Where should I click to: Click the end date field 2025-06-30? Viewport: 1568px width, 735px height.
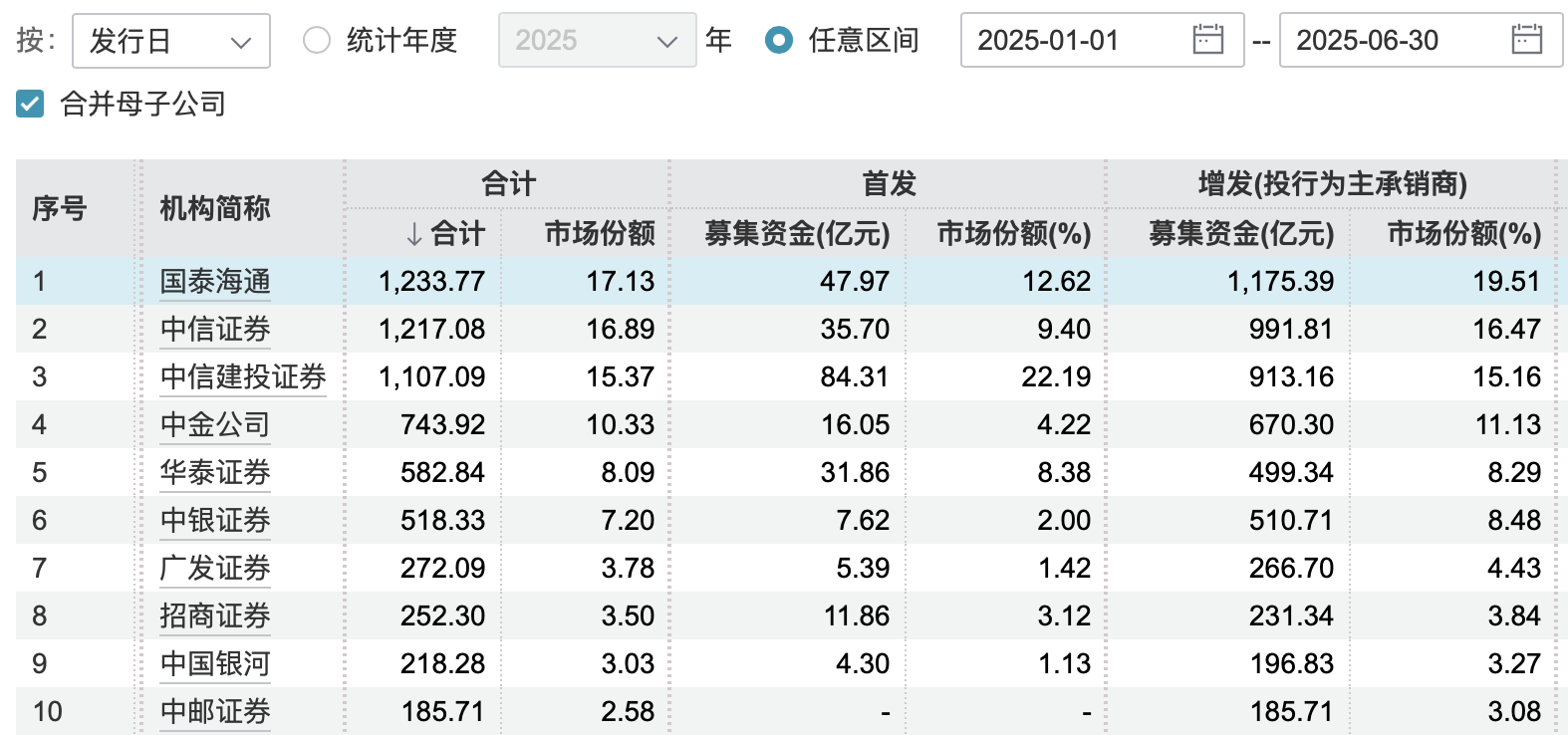pos(1395,41)
